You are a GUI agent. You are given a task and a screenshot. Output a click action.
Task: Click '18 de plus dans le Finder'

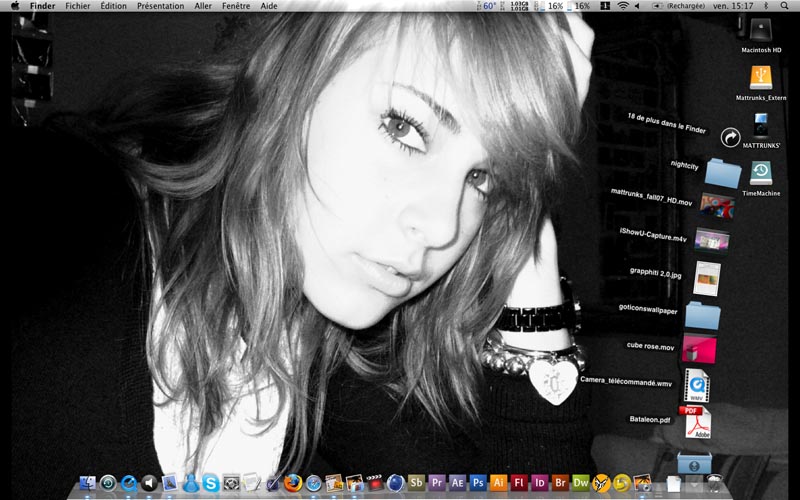tap(667, 123)
